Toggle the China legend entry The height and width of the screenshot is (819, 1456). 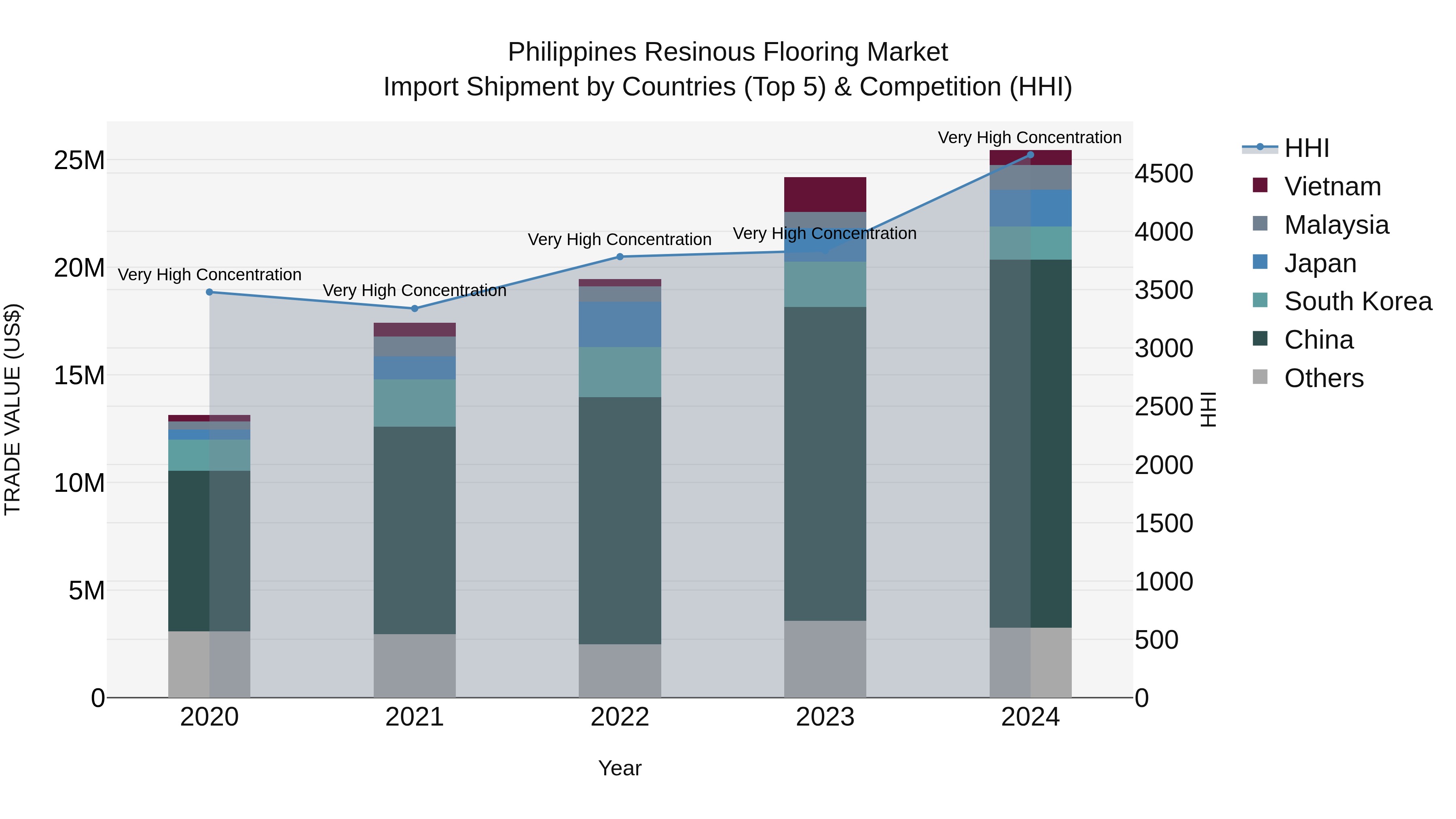1303,340
